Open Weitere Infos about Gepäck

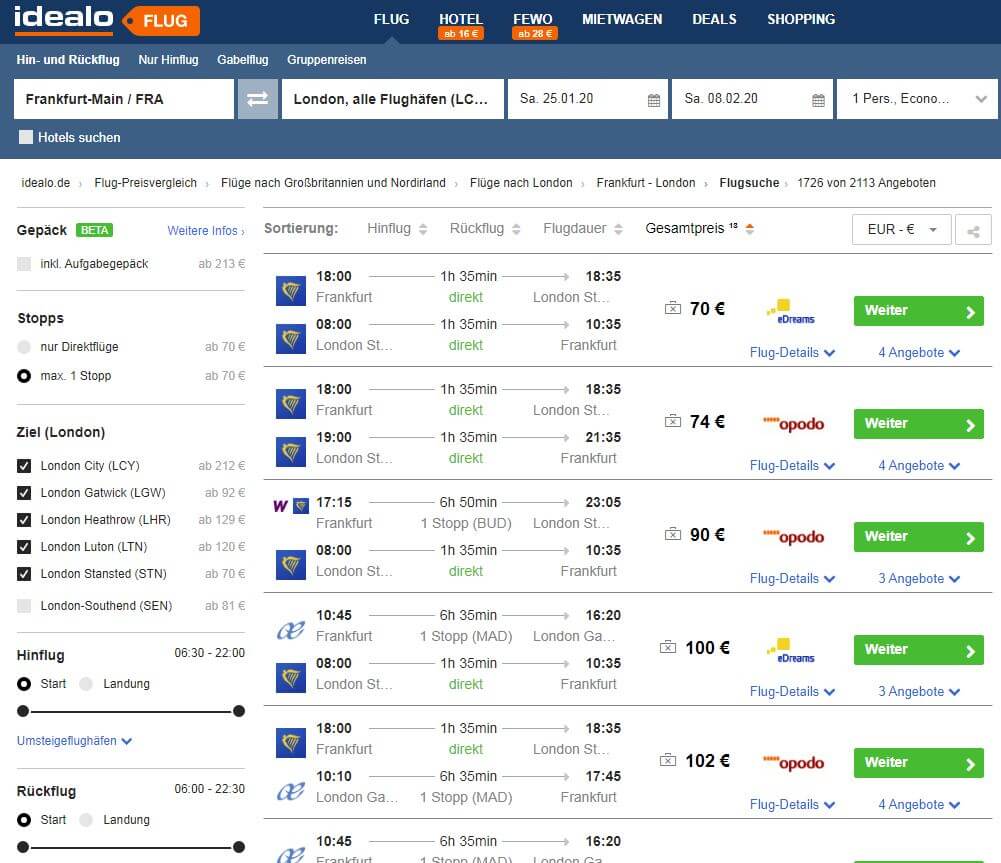(x=206, y=231)
